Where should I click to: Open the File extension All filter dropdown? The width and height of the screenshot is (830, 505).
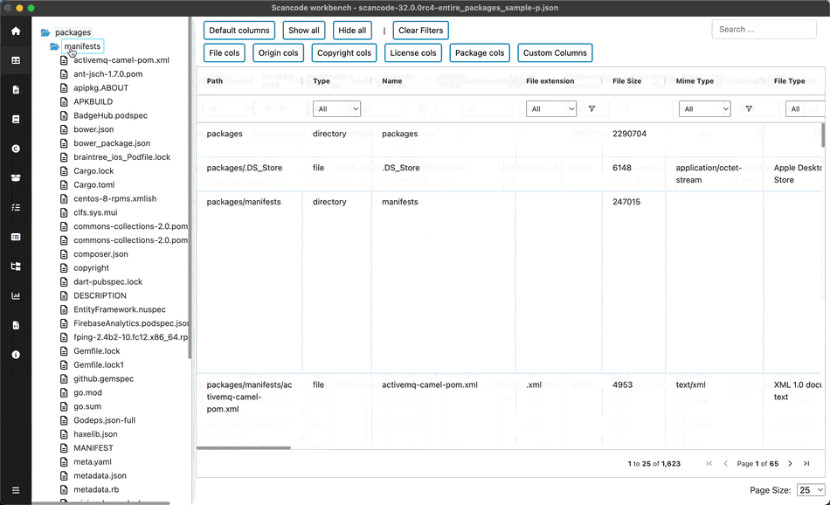[551, 109]
